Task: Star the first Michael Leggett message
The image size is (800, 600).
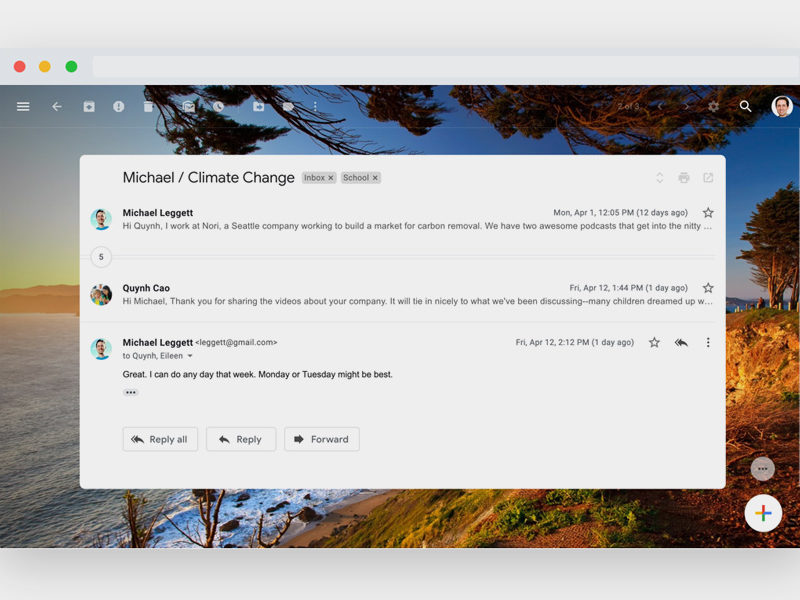Action: (x=708, y=213)
